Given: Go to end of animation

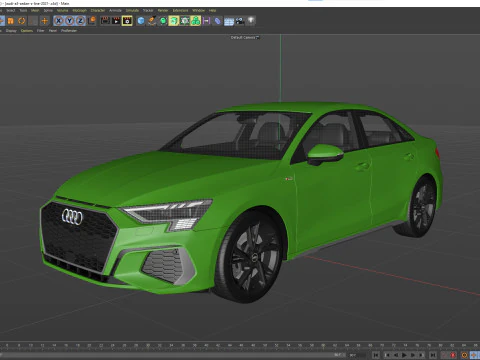Looking at the screenshot, I should click(433, 355).
